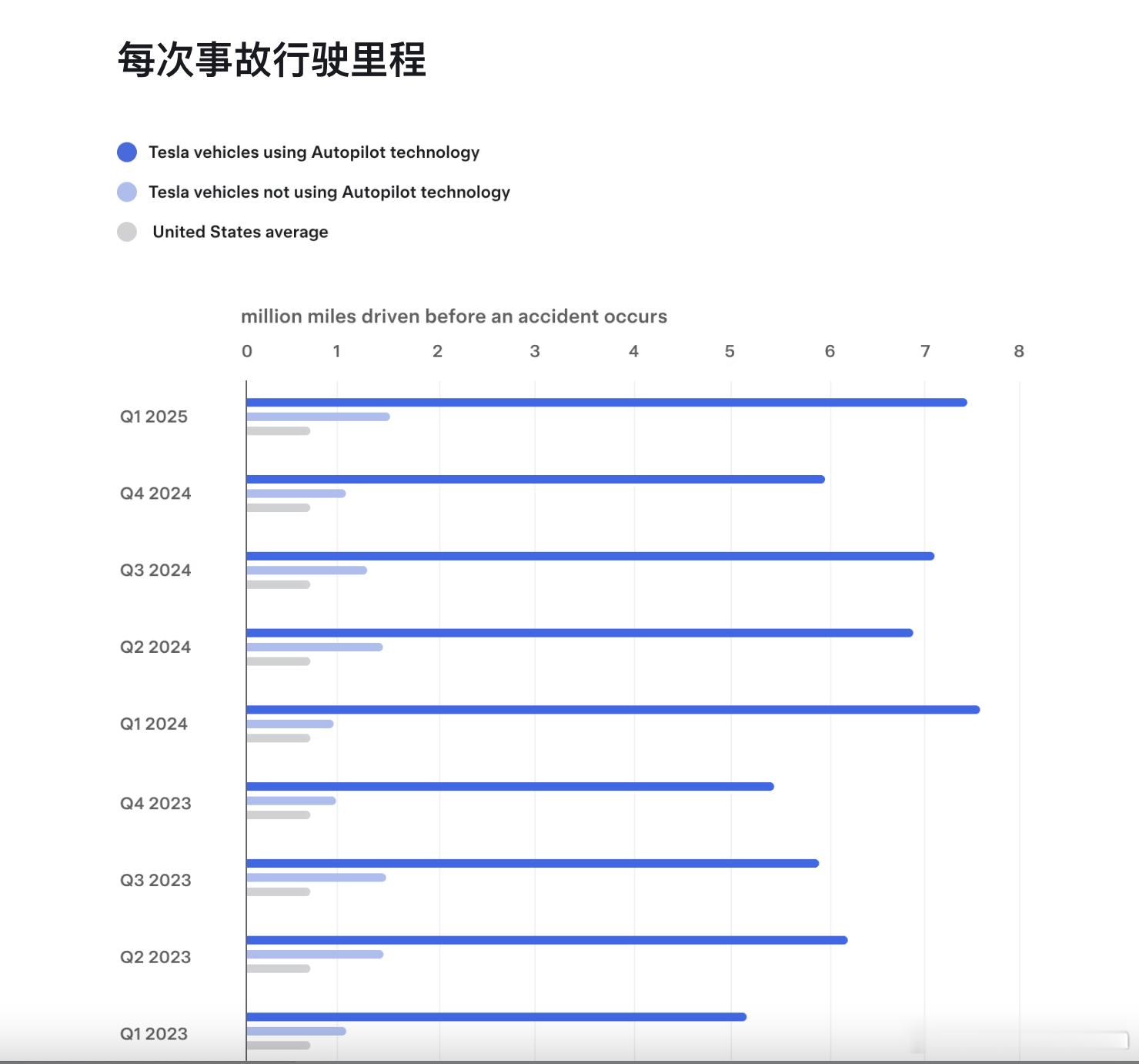Click the Q4 2024 gray US average bar
The image size is (1139, 1064).
[278, 507]
